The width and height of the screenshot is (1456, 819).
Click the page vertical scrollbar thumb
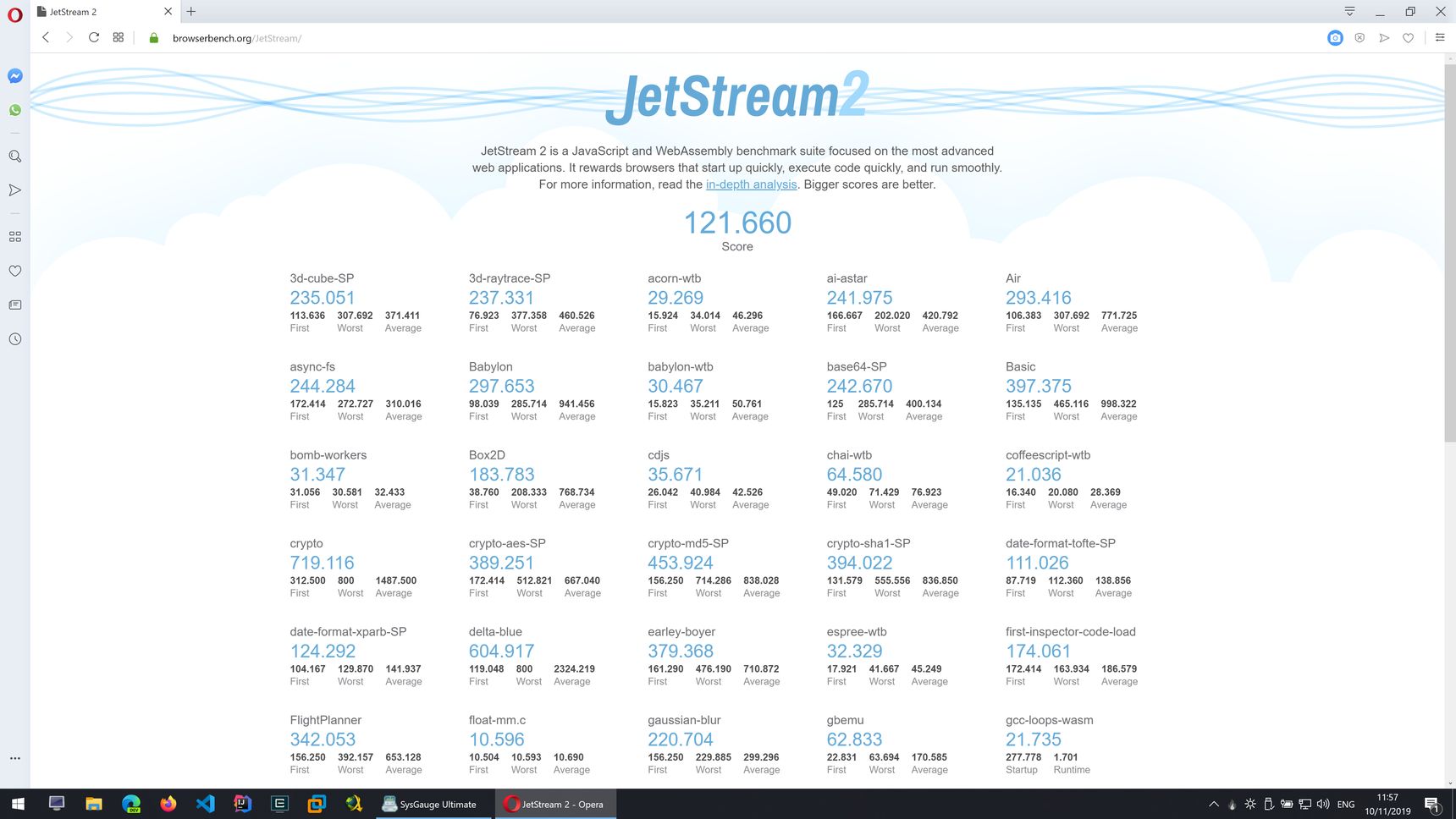pyautogui.click(x=1449, y=252)
